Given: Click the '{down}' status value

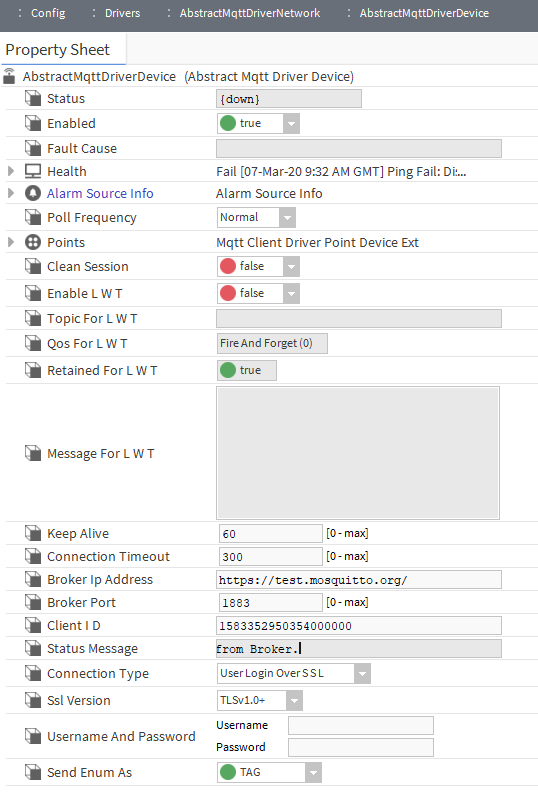Looking at the screenshot, I should point(289,99).
